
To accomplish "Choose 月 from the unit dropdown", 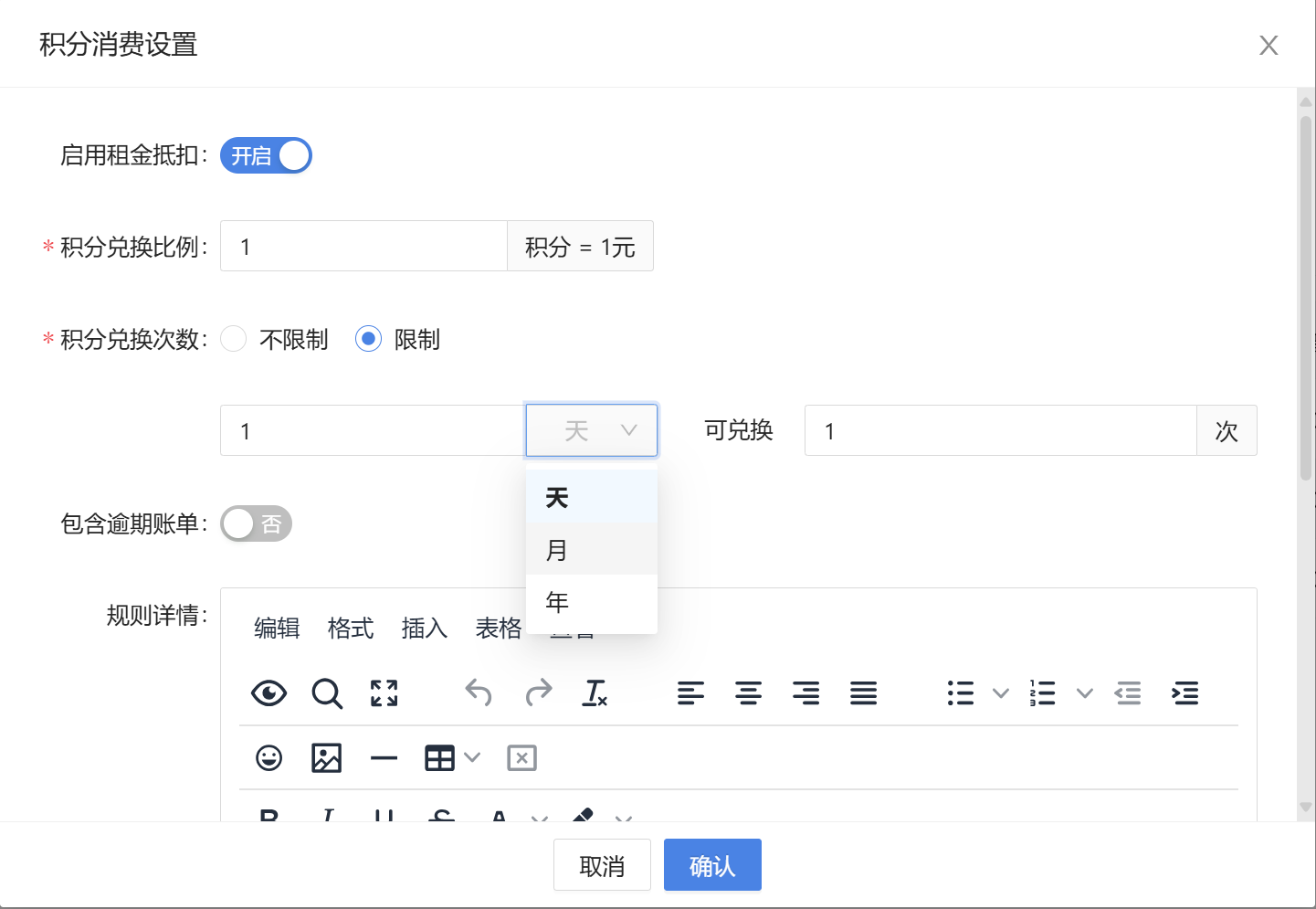I will point(591,550).
